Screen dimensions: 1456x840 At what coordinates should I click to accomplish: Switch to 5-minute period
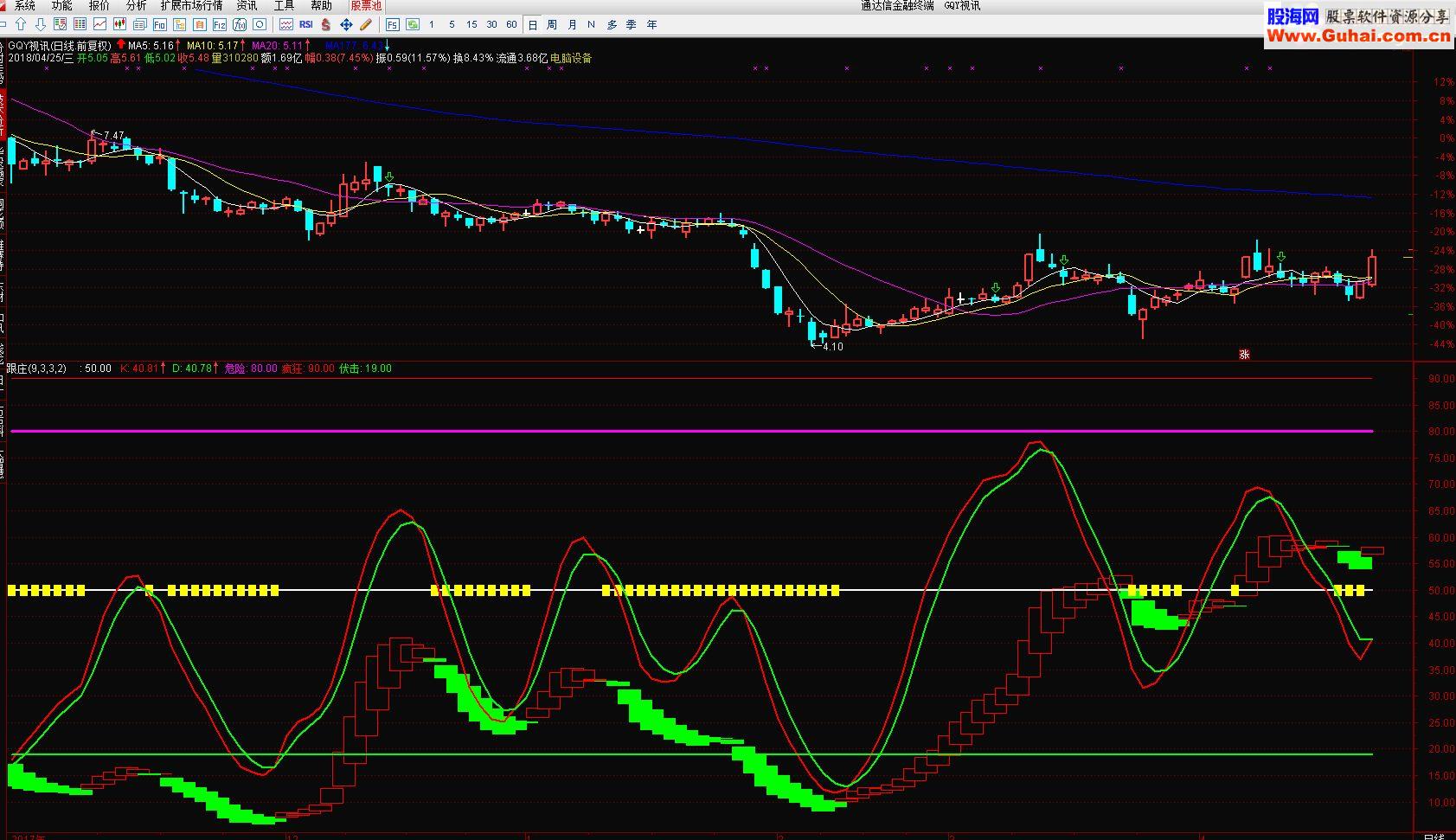click(x=452, y=24)
